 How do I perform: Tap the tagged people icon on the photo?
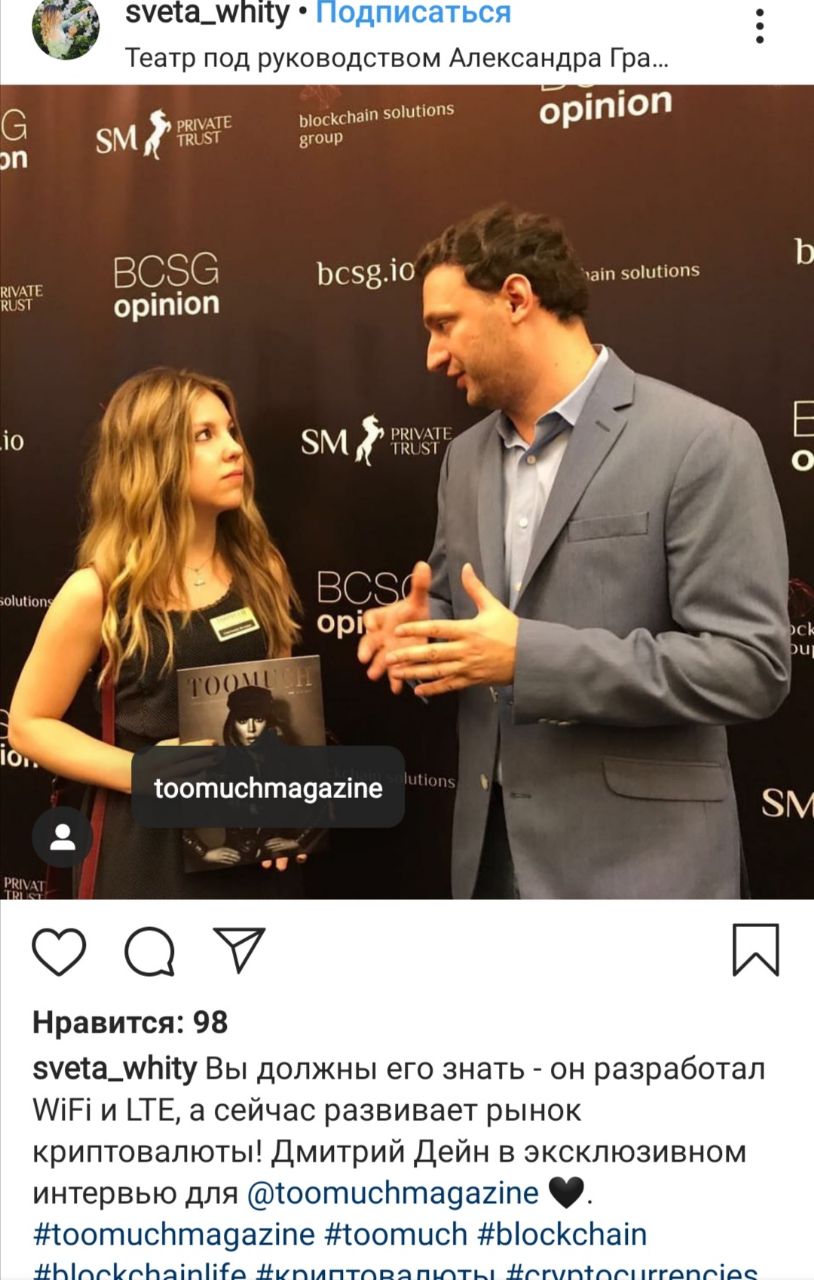point(62,837)
